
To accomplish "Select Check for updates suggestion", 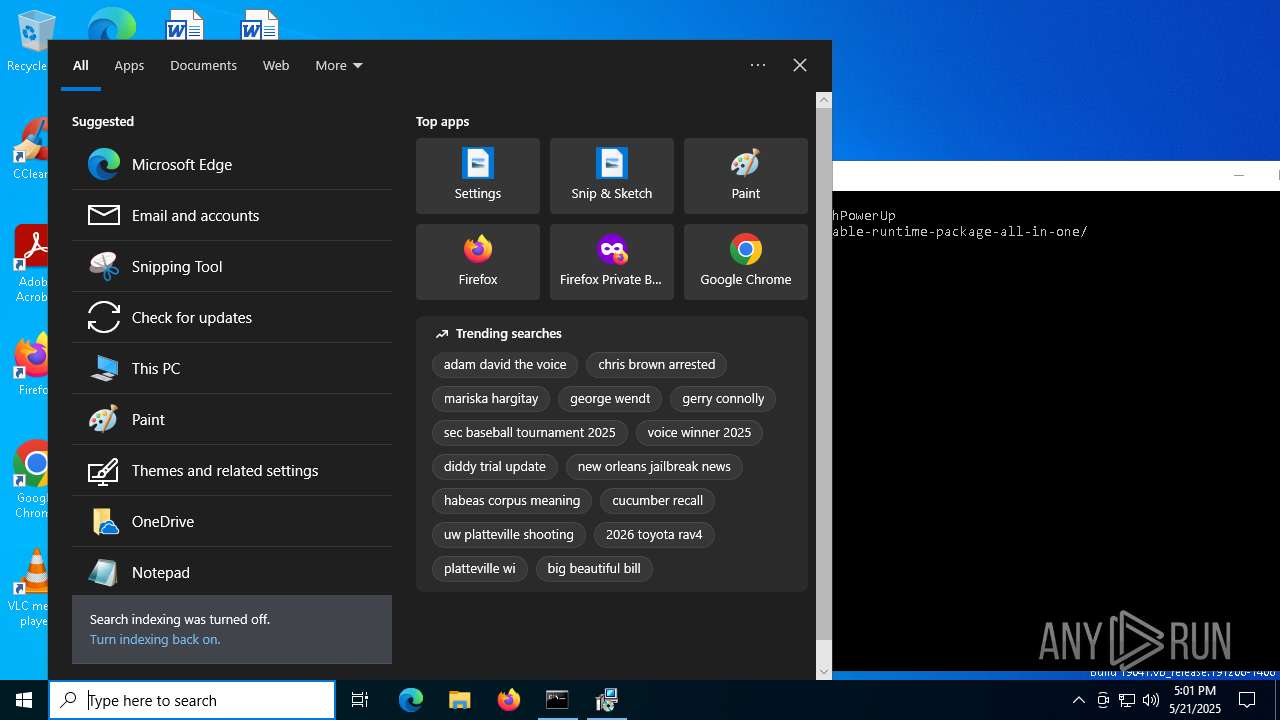I will click(231, 318).
